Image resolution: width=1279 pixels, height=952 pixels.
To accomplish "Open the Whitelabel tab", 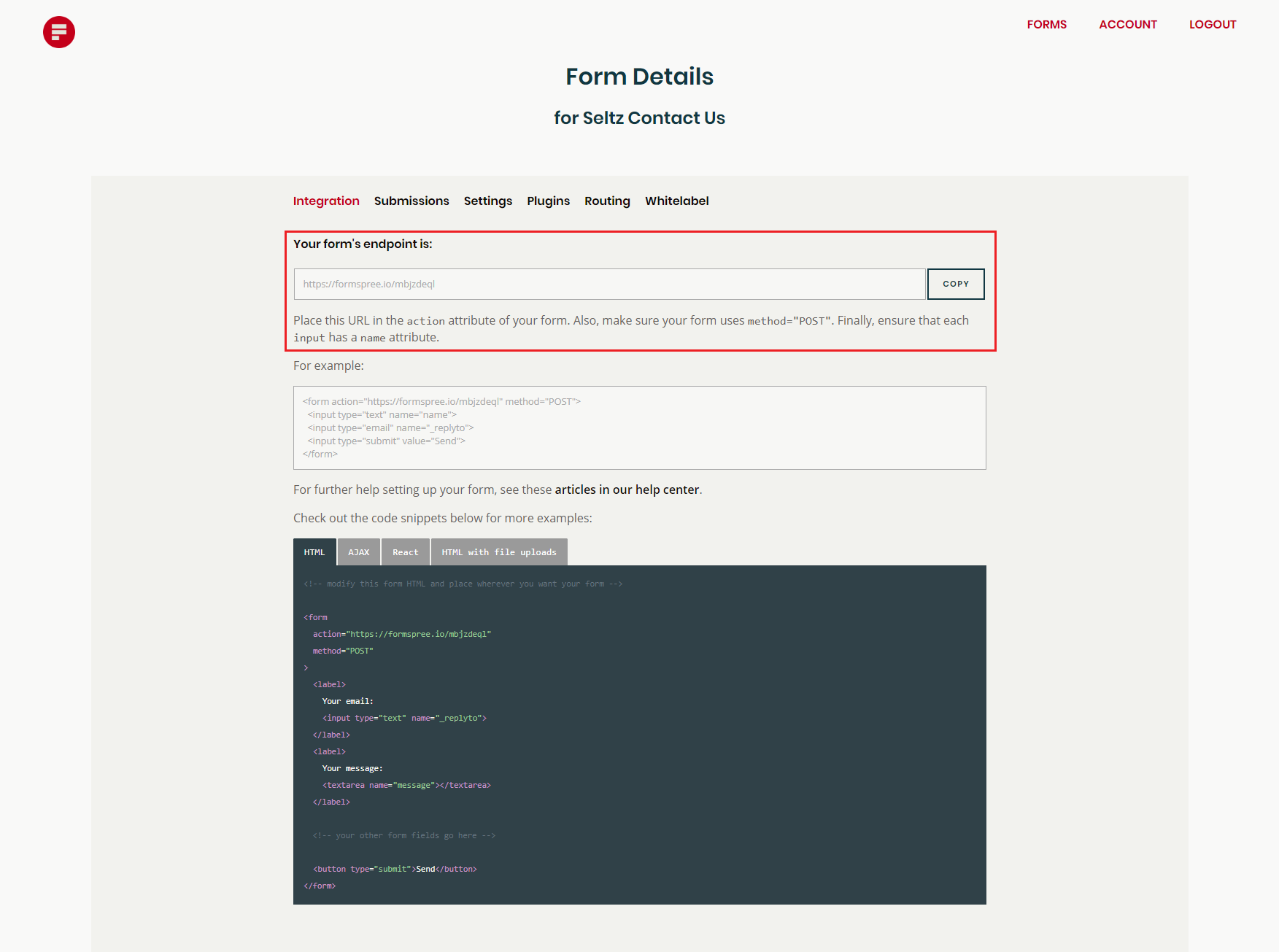I will pyautogui.click(x=676, y=201).
